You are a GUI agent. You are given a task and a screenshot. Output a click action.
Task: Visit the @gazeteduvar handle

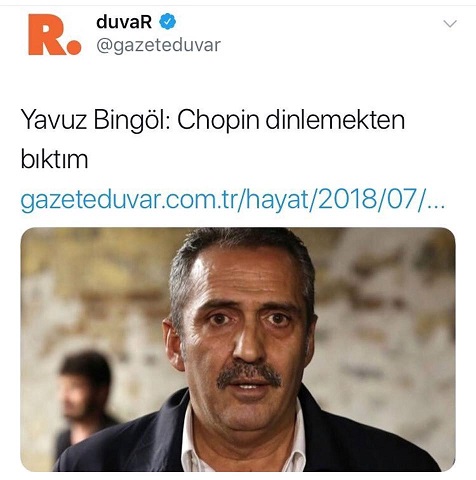click(x=158, y=45)
